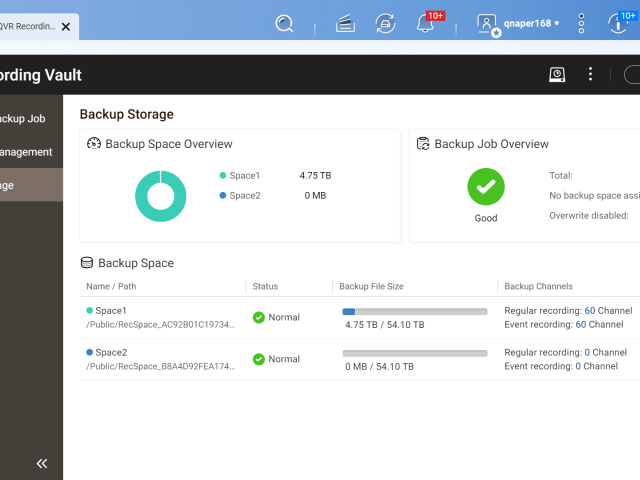This screenshot has width=640, height=480.
Task: Open the notifications bell icon
Action: (x=426, y=23)
